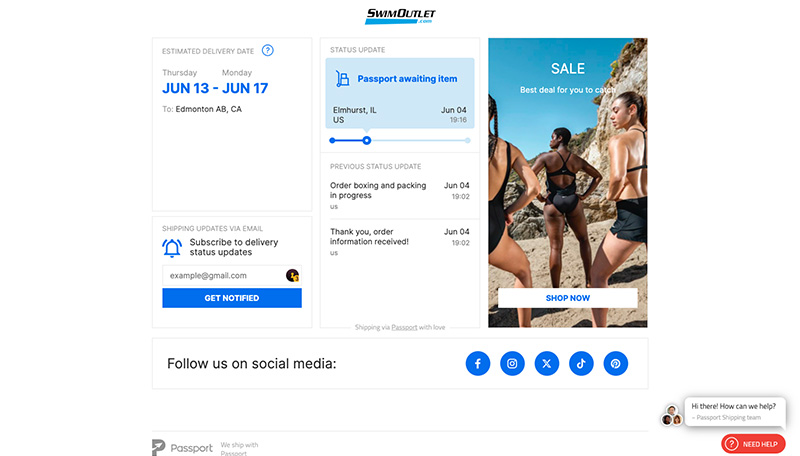Select the Passport awaiting item cart icon
Screen dimensions: 800x456
(x=342, y=79)
